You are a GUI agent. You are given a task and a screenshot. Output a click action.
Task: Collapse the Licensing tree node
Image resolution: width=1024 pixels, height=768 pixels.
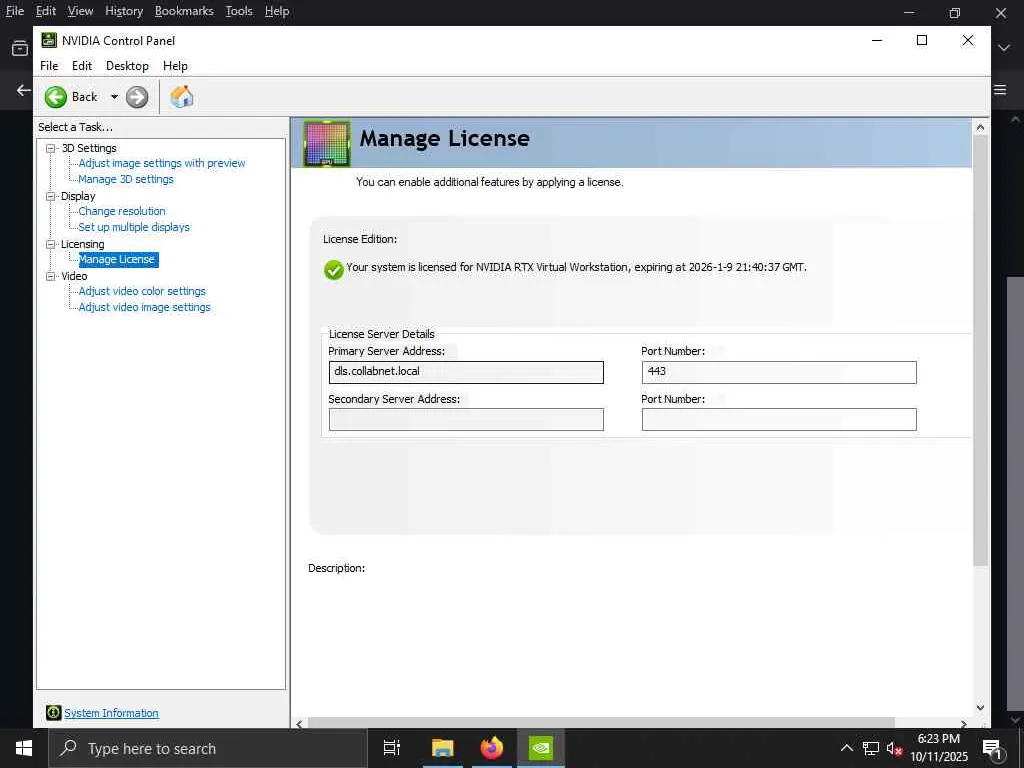(x=51, y=244)
